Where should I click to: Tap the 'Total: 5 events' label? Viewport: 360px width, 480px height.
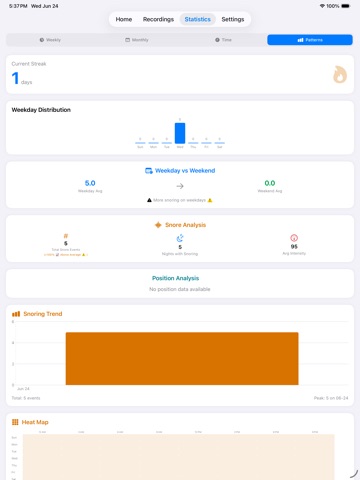[x=26, y=398]
